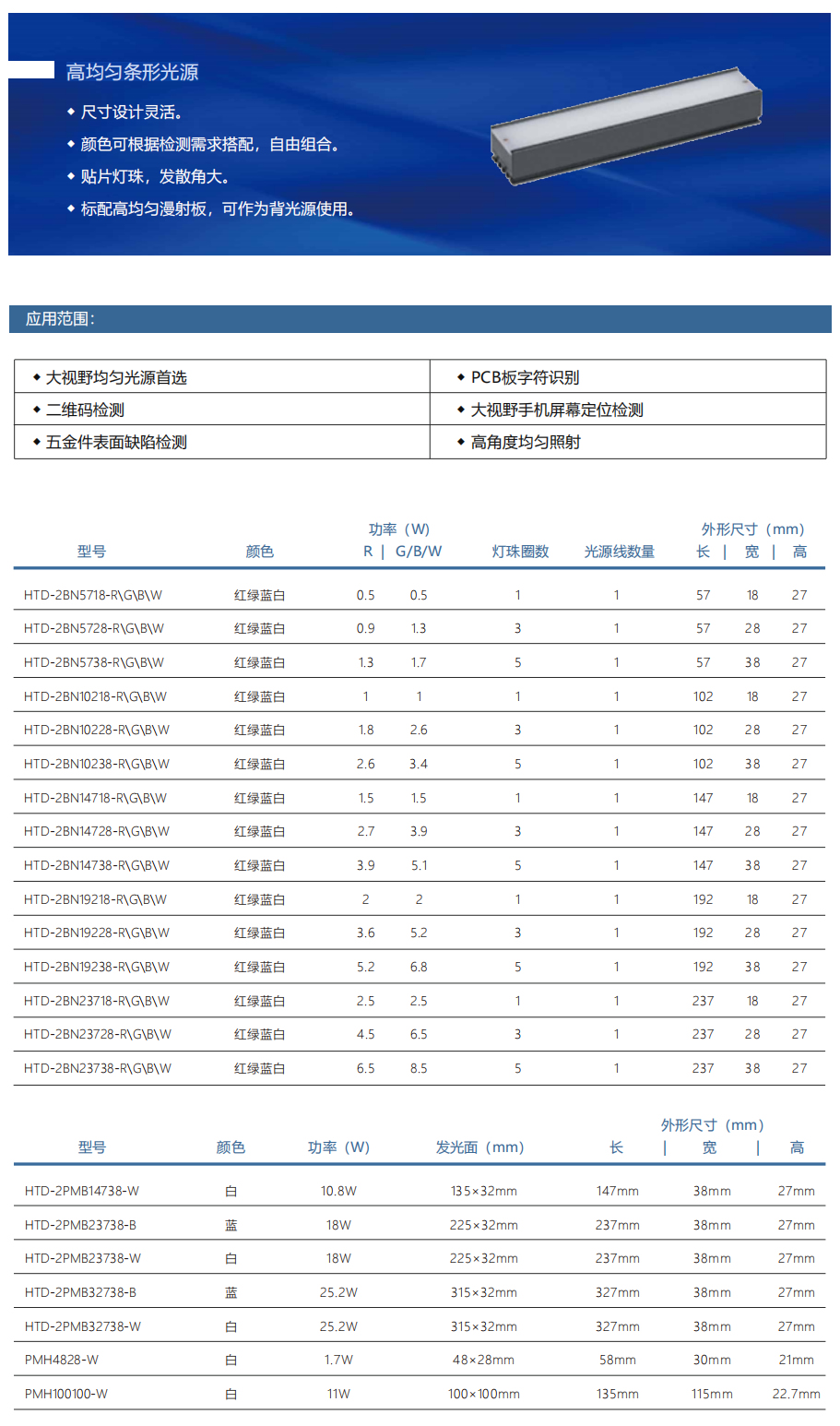Screen dimensions: 840x1426
Task: Open model HTD-2BN10228-R\G\B\W
Action: pyautogui.click(x=97, y=730)
